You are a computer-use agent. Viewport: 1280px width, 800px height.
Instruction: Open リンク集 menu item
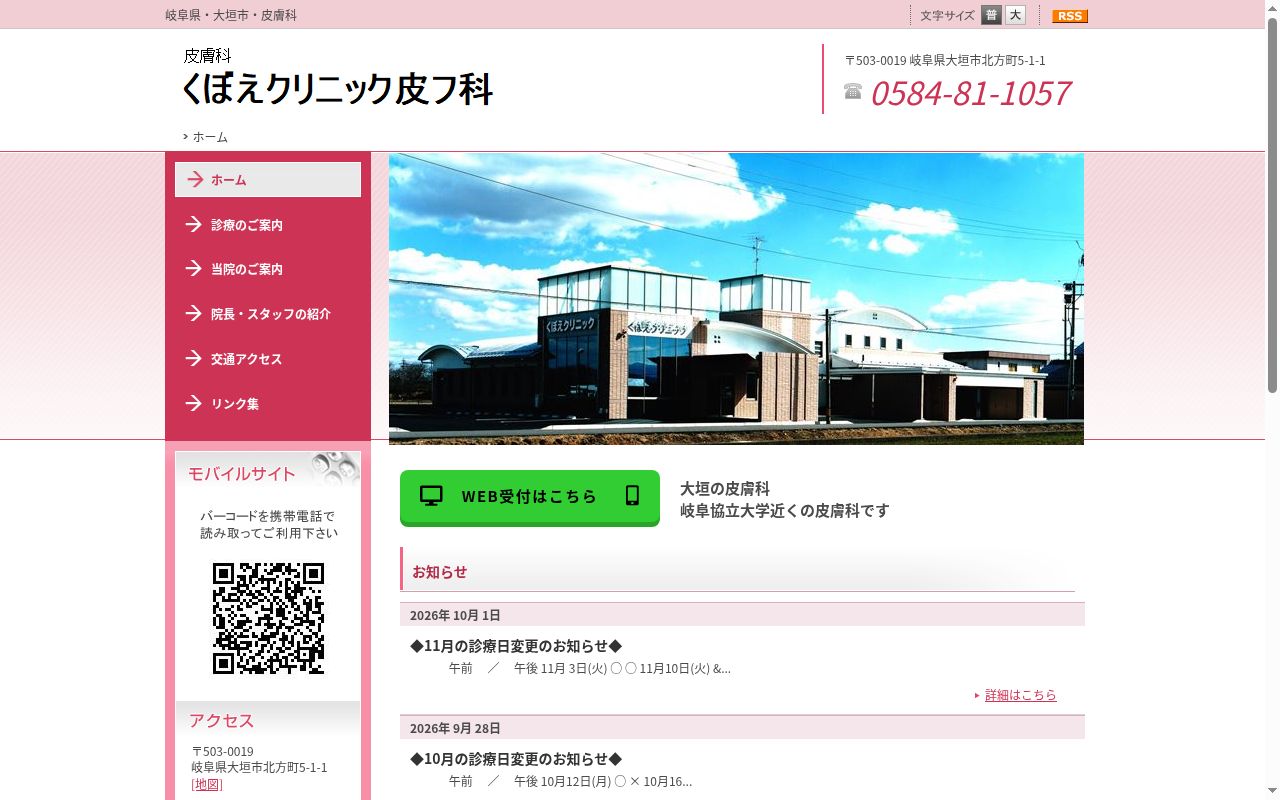(268, 404)
